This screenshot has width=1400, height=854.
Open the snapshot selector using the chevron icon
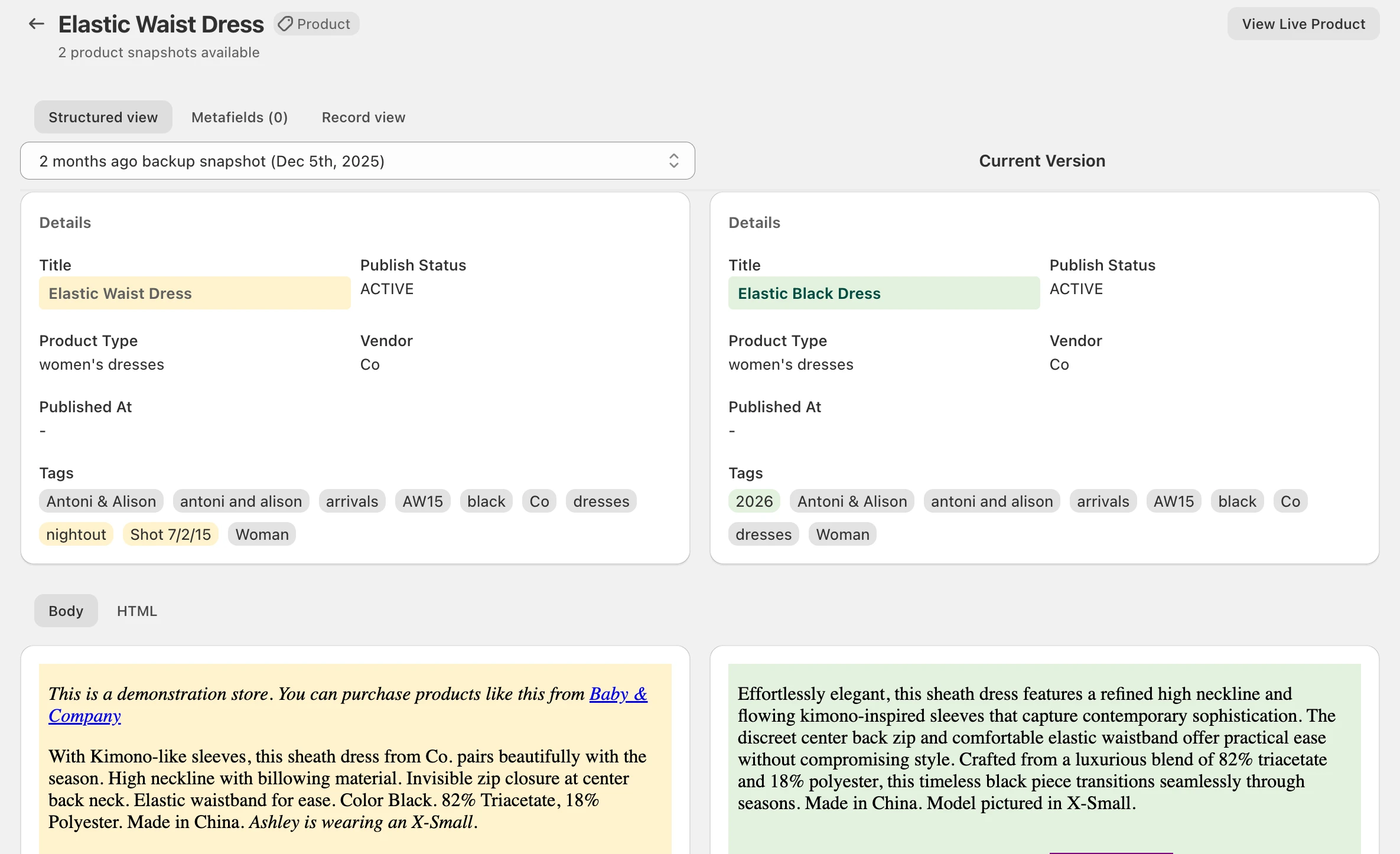pyautogui.click(x=673, y=161)
